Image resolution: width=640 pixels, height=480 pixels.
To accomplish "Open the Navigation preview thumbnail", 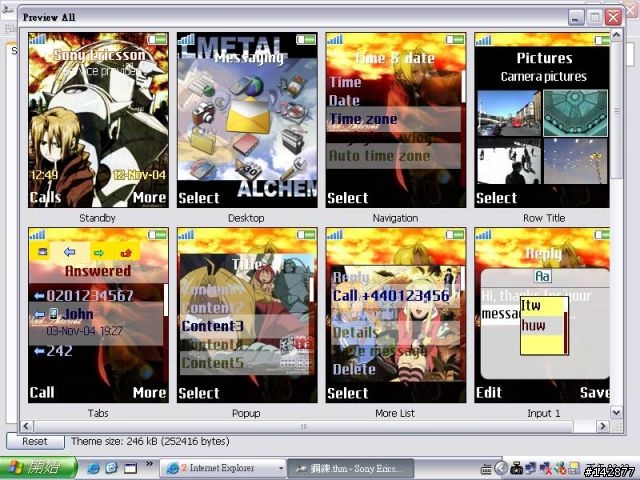I will pyautogui.click(x=396, y=120).
